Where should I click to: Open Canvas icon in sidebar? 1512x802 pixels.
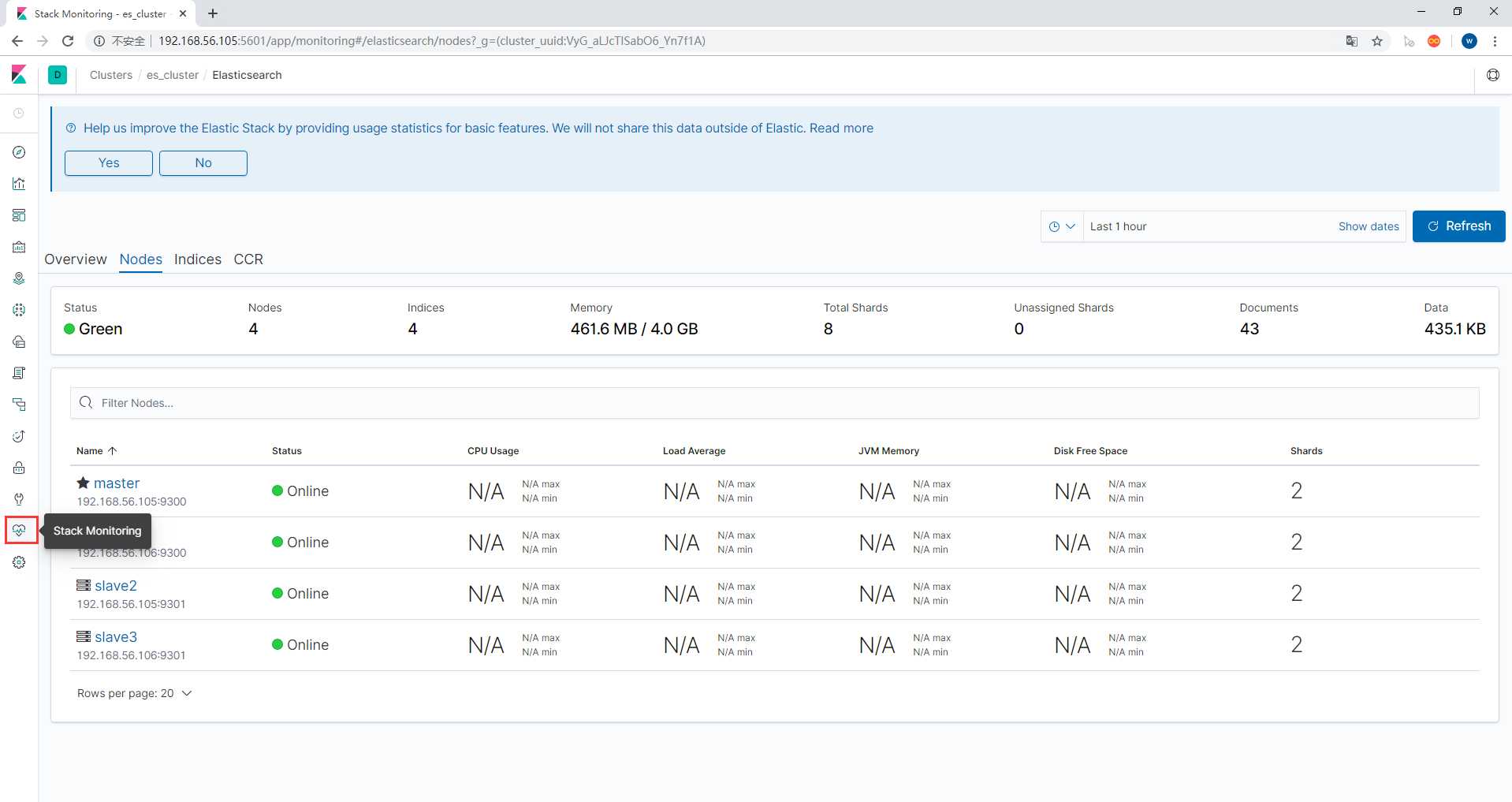pos(19,247)
